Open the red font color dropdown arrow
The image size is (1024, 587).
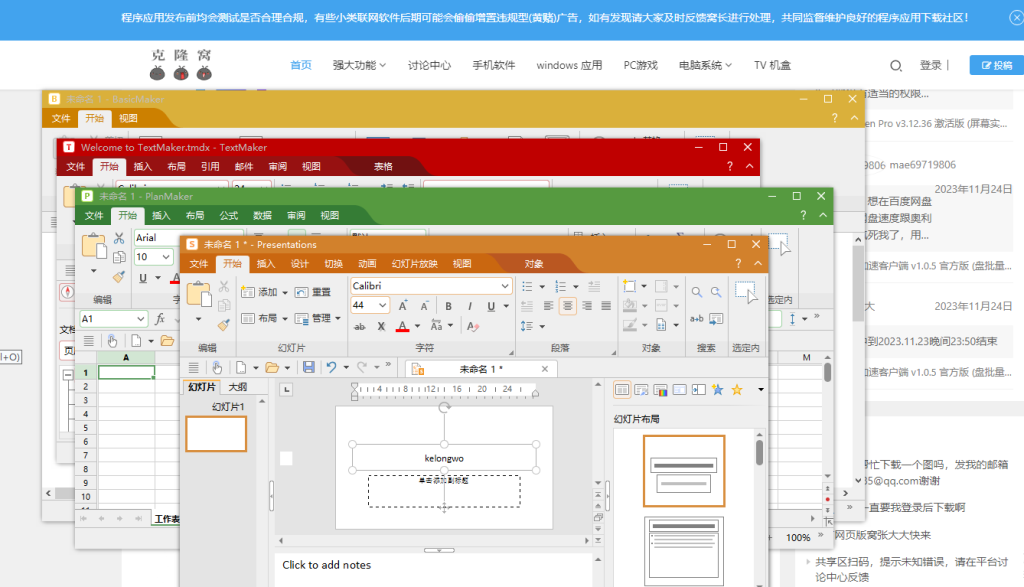[417, 326]
